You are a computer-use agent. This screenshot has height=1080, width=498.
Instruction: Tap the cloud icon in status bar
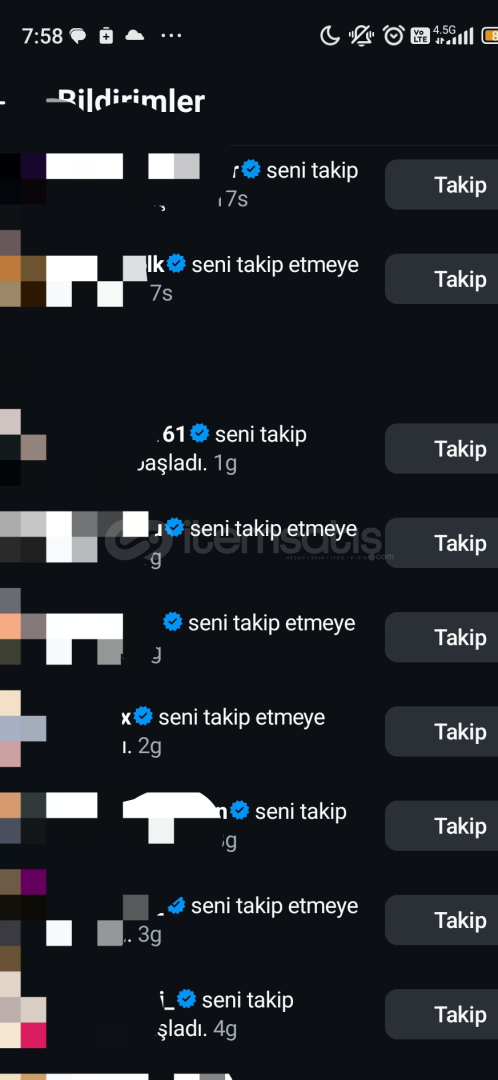[134, 35]
